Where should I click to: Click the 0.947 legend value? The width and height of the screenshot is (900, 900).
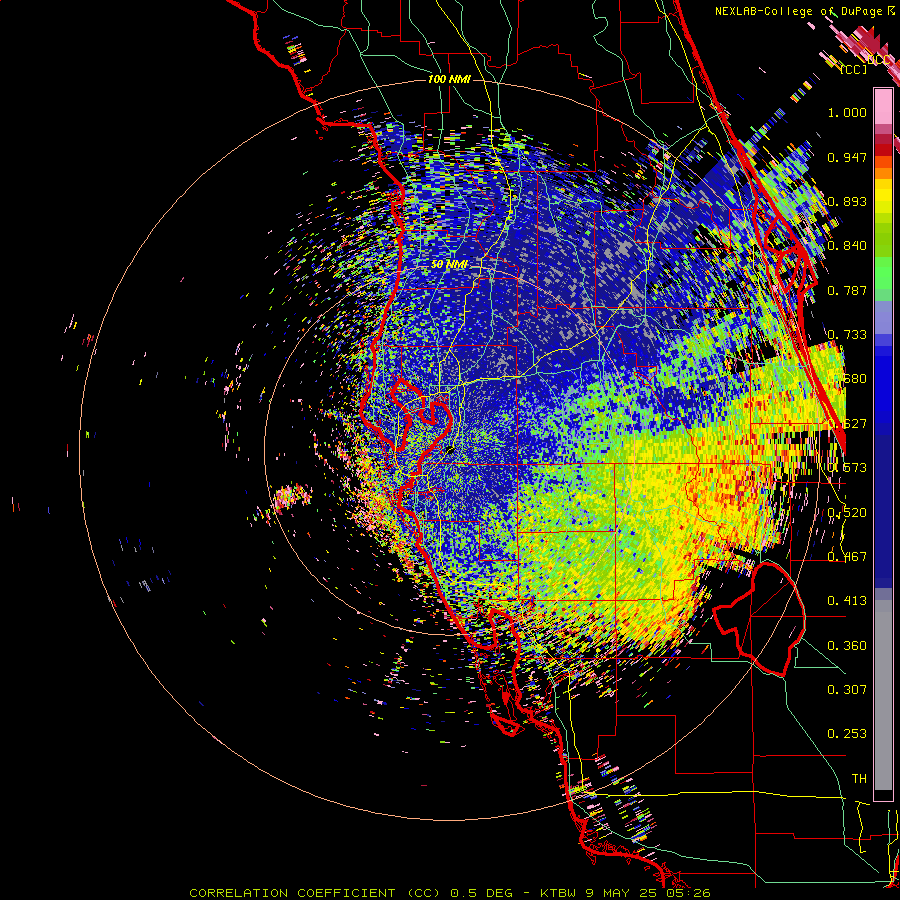click(847, 157)
